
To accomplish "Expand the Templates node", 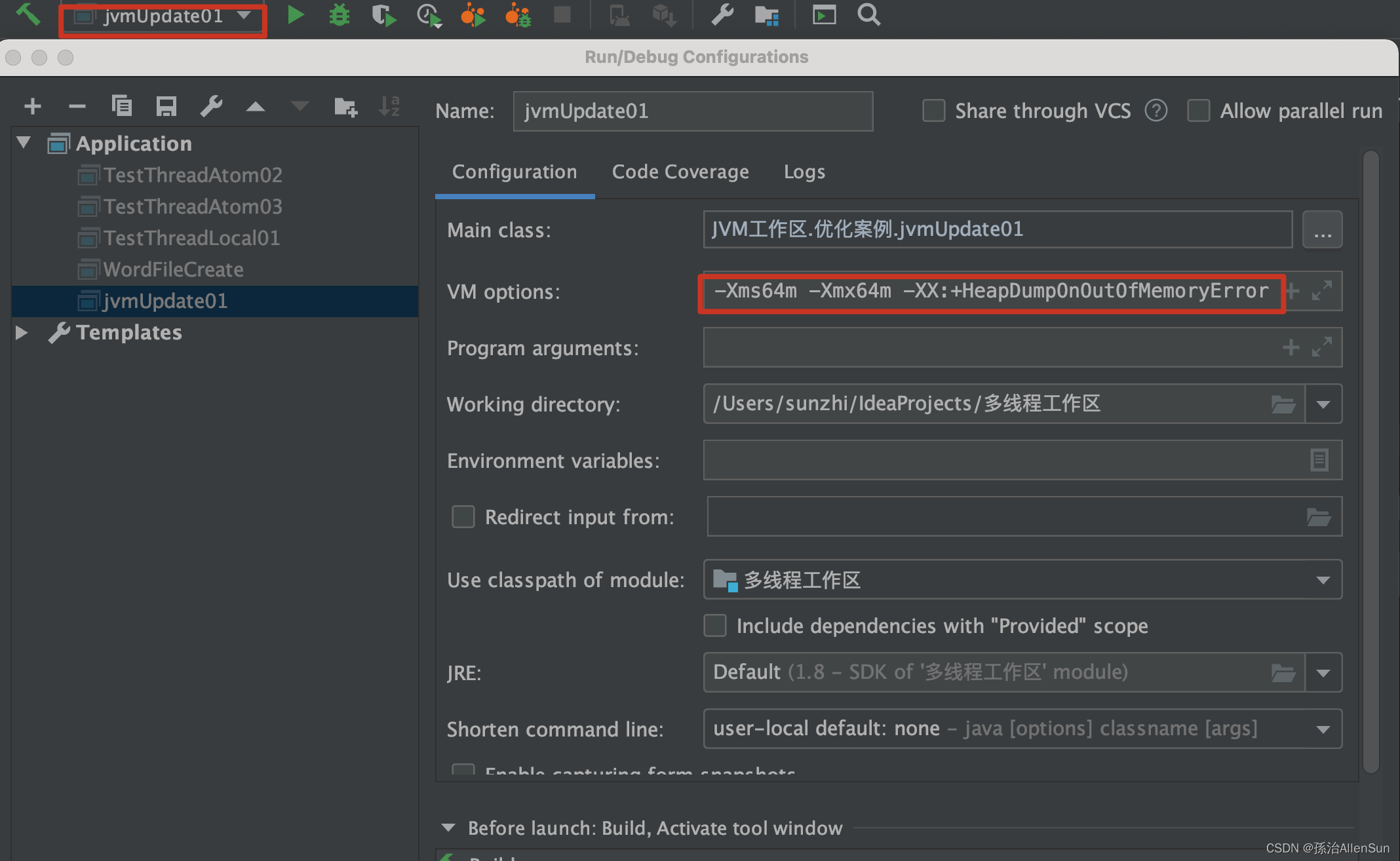I will click(x=20, y=332).
